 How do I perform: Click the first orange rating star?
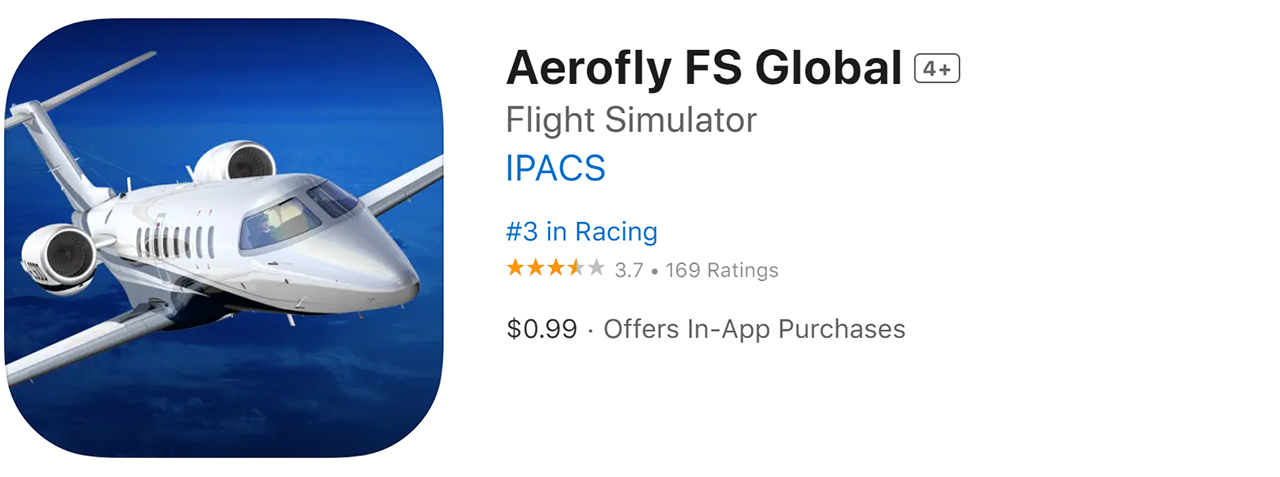515,268
